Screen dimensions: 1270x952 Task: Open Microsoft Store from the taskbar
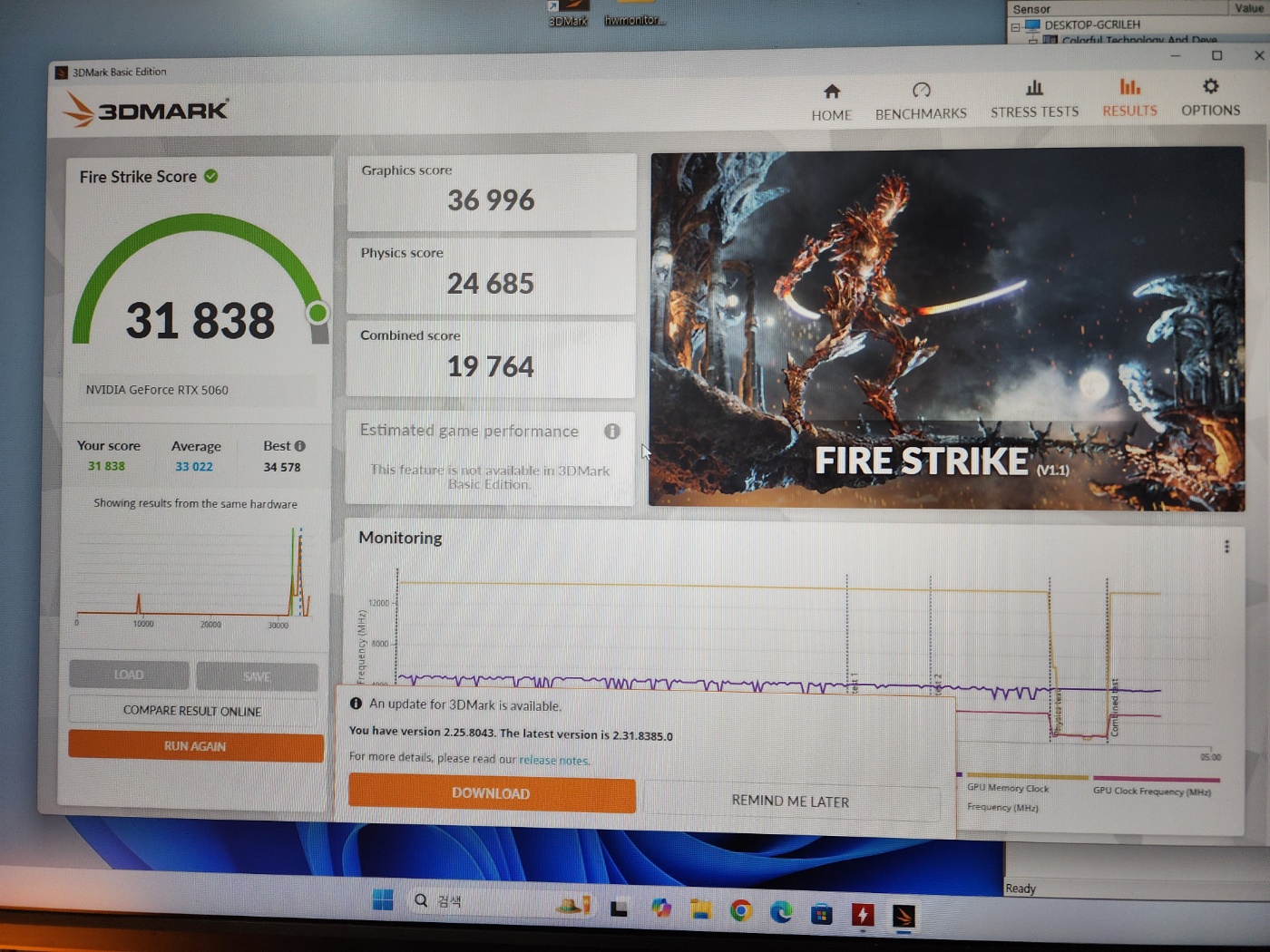tap(822, 914)
